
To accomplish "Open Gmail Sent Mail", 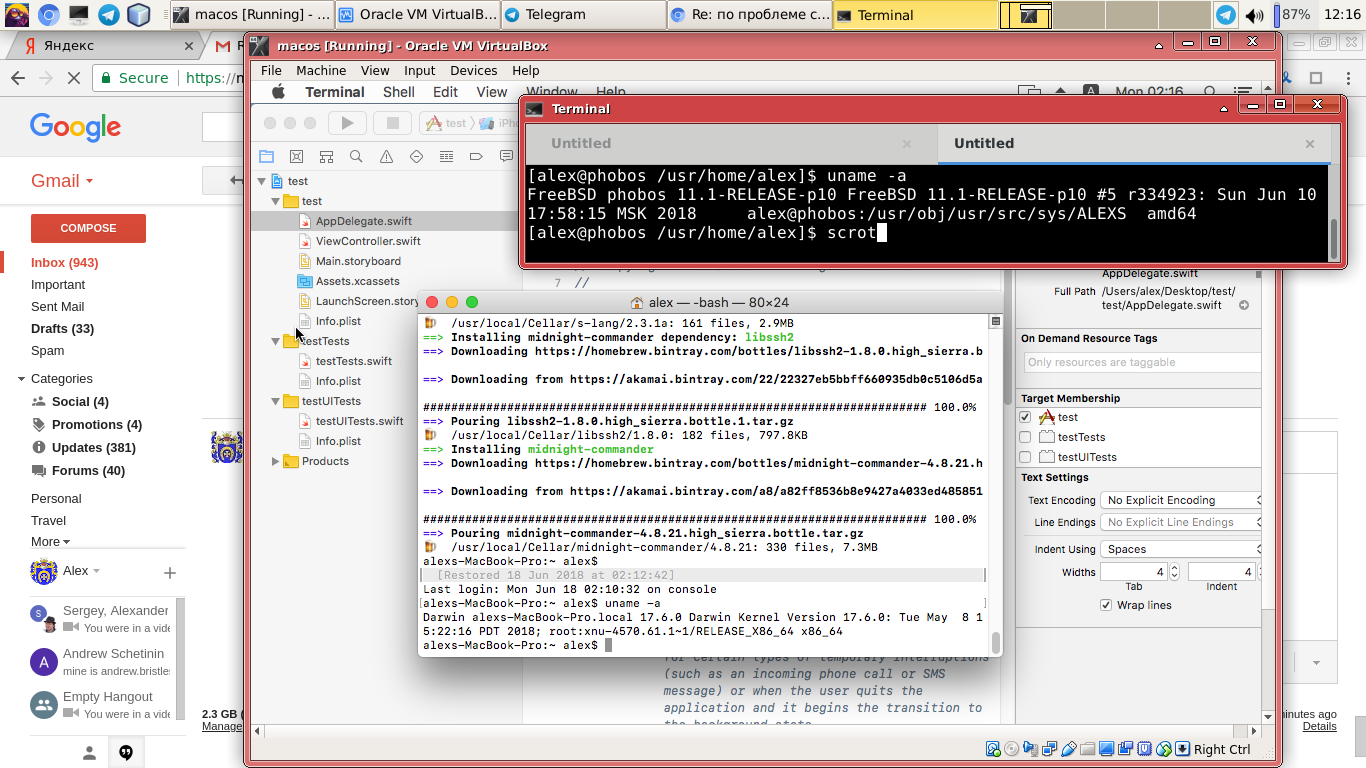I will click(58, 307).
